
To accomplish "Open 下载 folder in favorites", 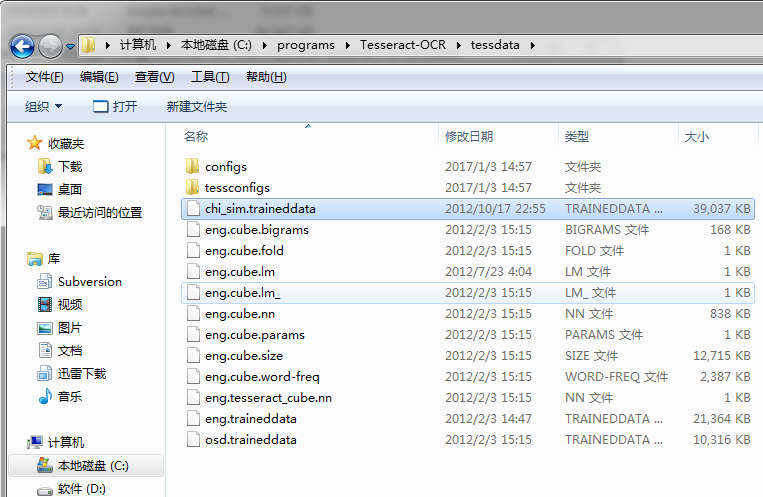I will coord(70,166).
